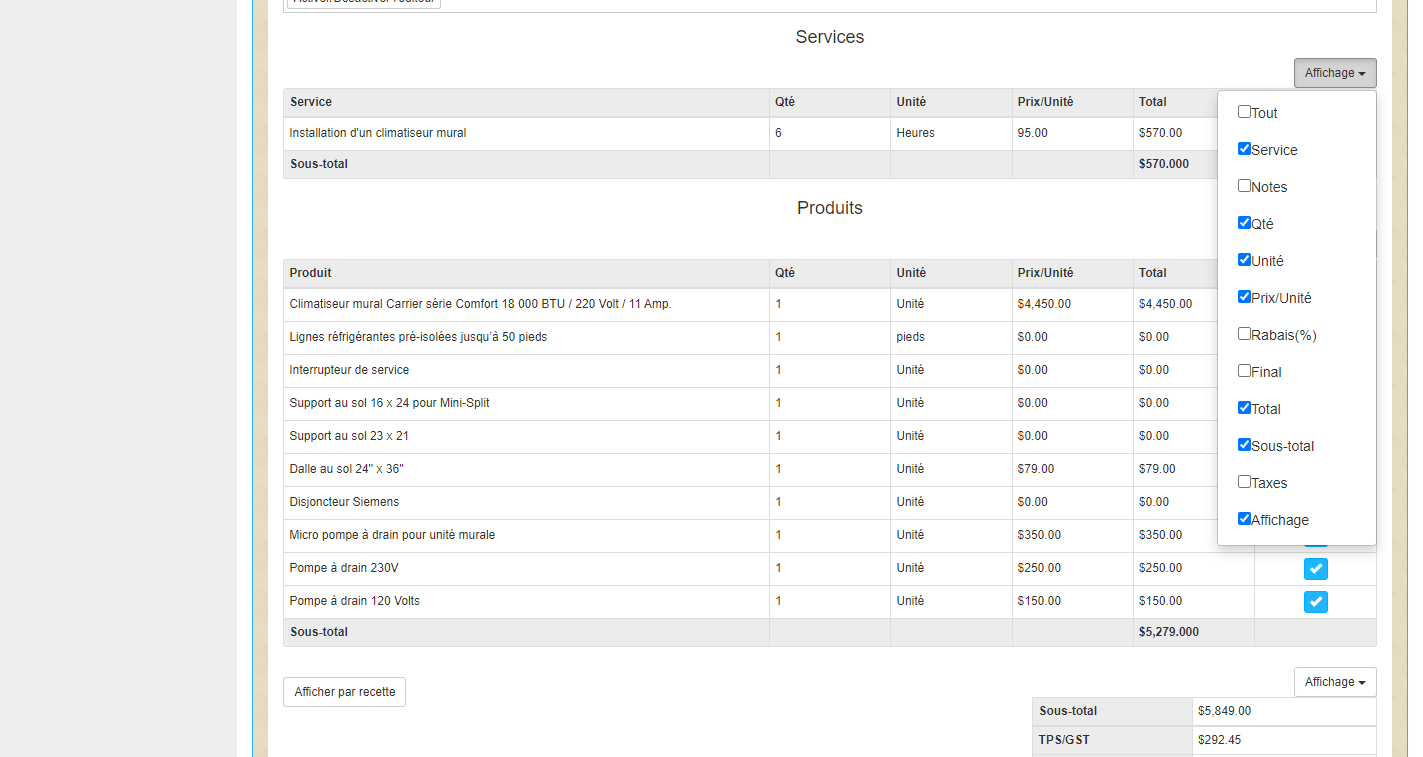Toggle the Unité checkbox off

click(1244, 260)
